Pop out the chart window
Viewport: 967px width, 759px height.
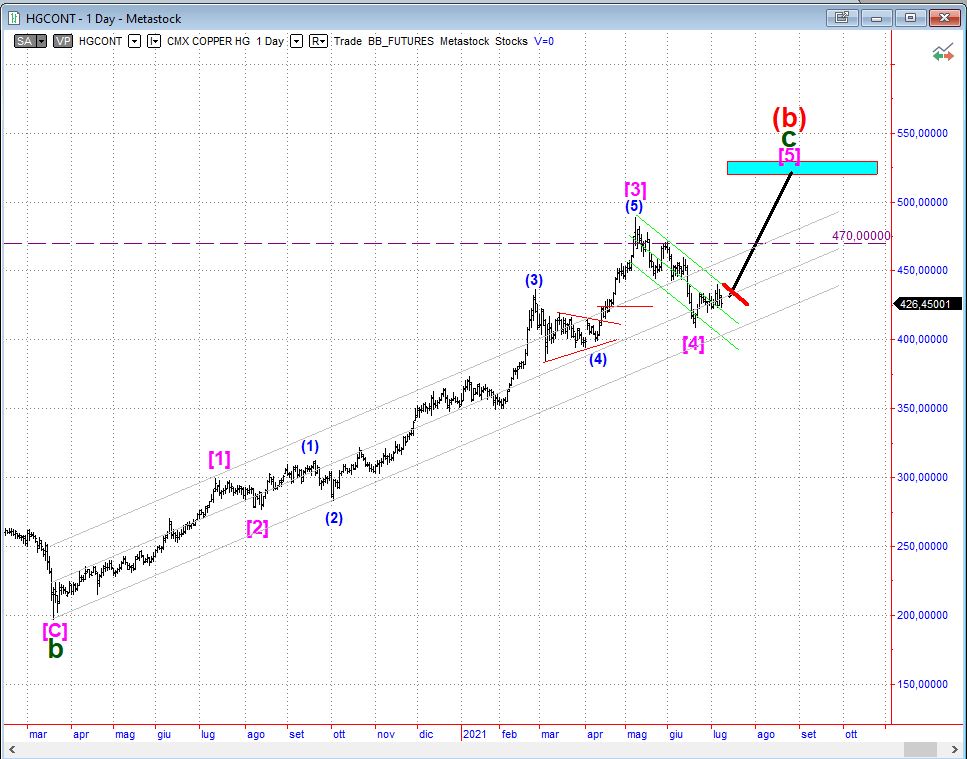tap(842, 18)
